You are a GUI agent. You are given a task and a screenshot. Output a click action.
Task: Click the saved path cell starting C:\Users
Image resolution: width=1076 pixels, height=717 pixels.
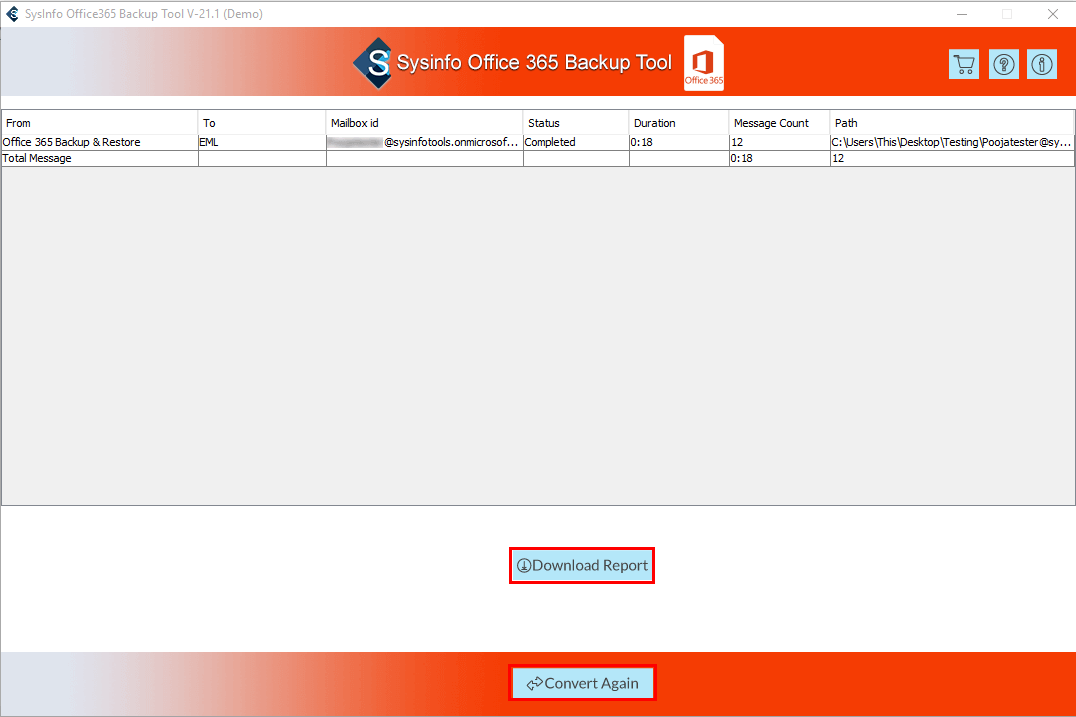[950, 142]
